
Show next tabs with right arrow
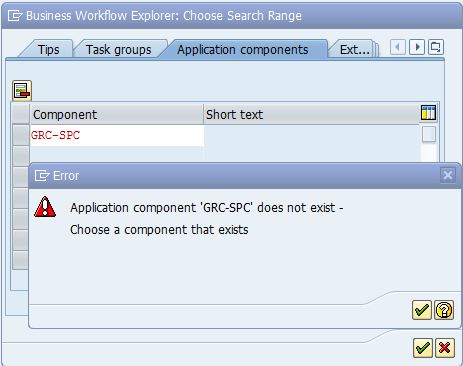coord(417,47)
